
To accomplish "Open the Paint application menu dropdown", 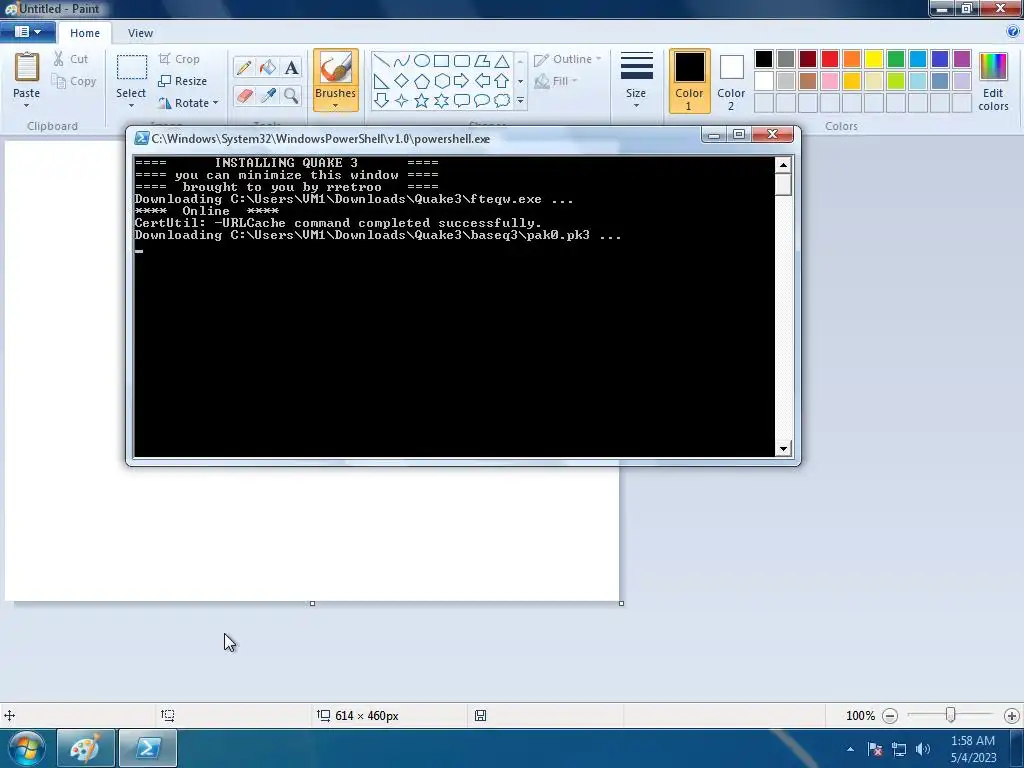I will tap(27, 31).
